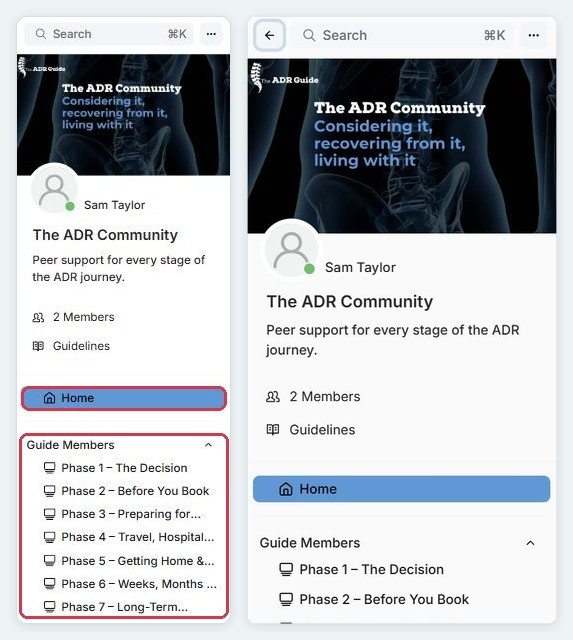Click the Guidelines book icon in right panel
The width and height of the screenshot is (573, 640).
(x=273, y=430)
